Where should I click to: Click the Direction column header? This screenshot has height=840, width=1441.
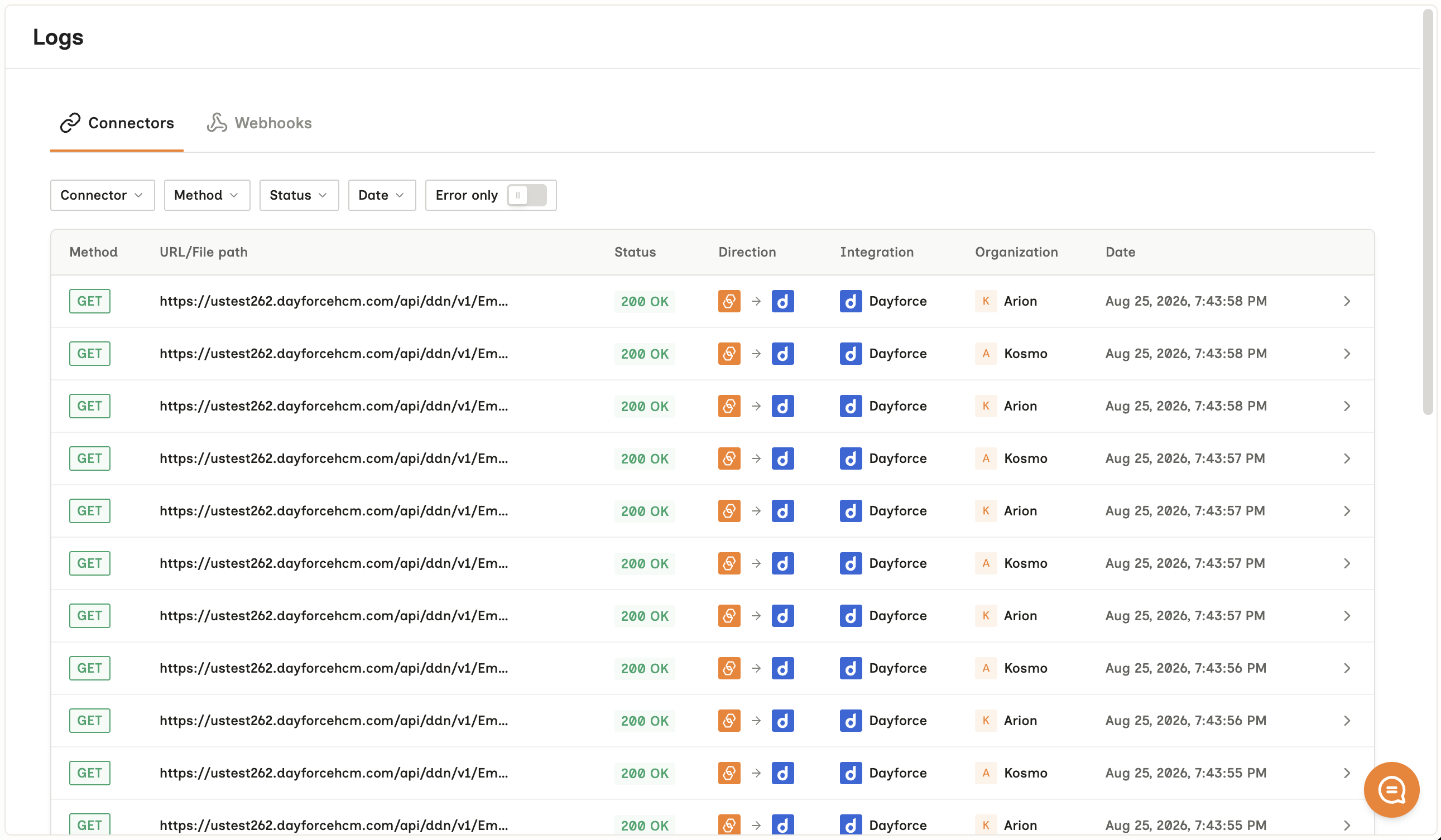click(747, 252)
